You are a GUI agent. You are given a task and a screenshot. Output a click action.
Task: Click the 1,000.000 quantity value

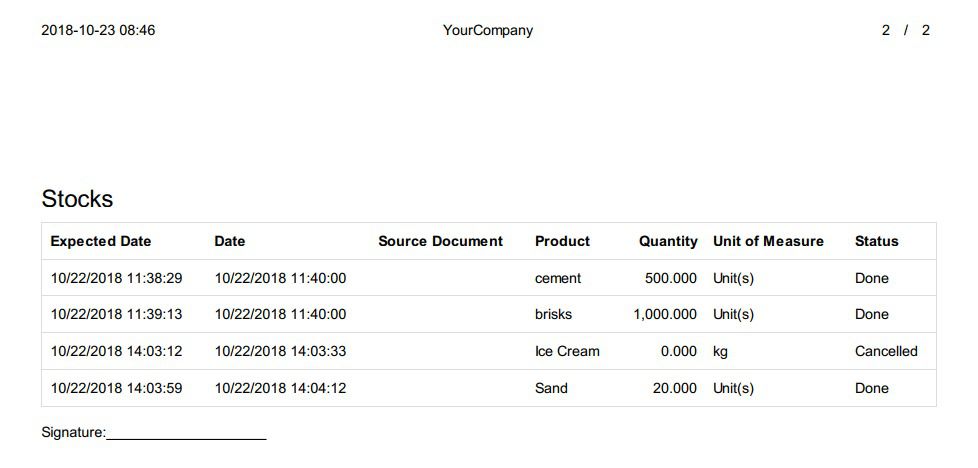665,314
